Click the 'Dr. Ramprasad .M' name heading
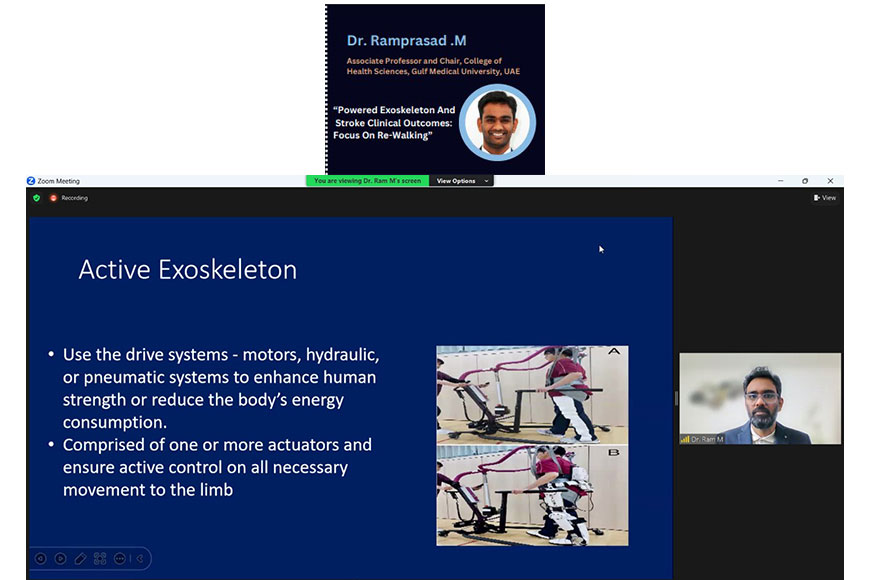 407,41
